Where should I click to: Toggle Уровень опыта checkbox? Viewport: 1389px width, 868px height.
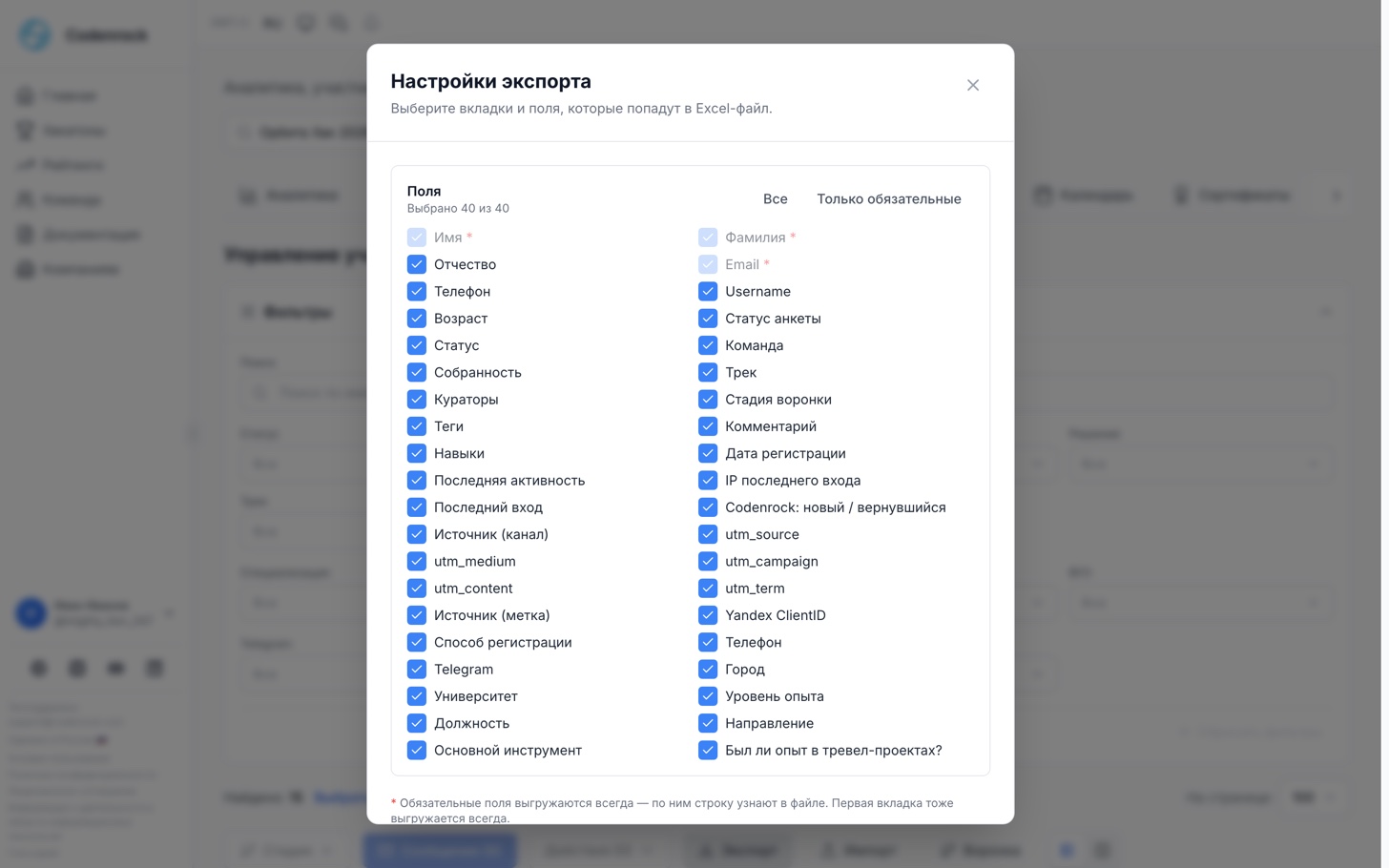(x=708, y=696)
